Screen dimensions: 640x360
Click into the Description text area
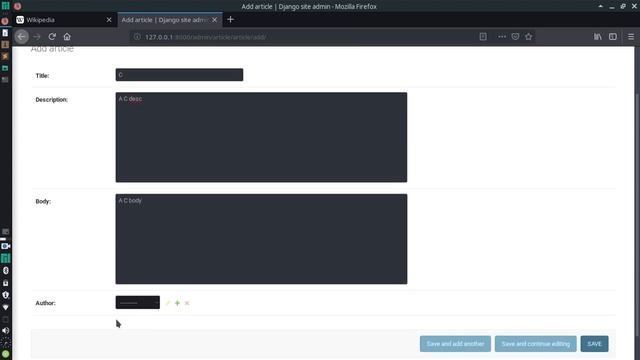click(261, 137)
